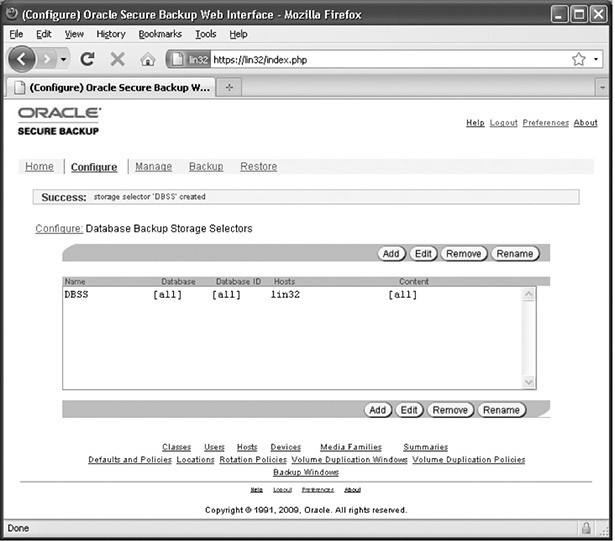615x541 pixels.
Task: Click the Oracle Secure Backup logo
Action: (59, 122)
